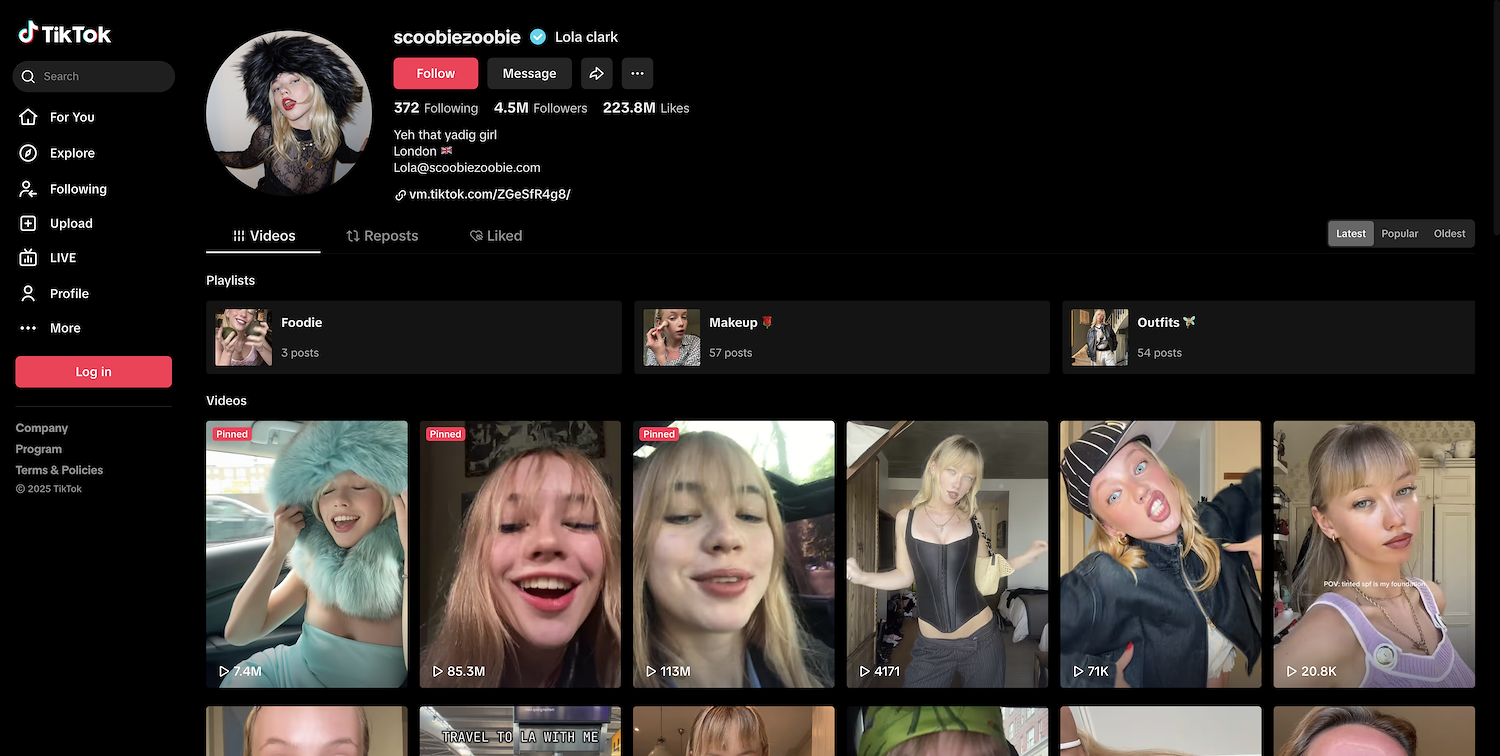
Task: Switch to the Reposts tab
Action: (382, 236)
